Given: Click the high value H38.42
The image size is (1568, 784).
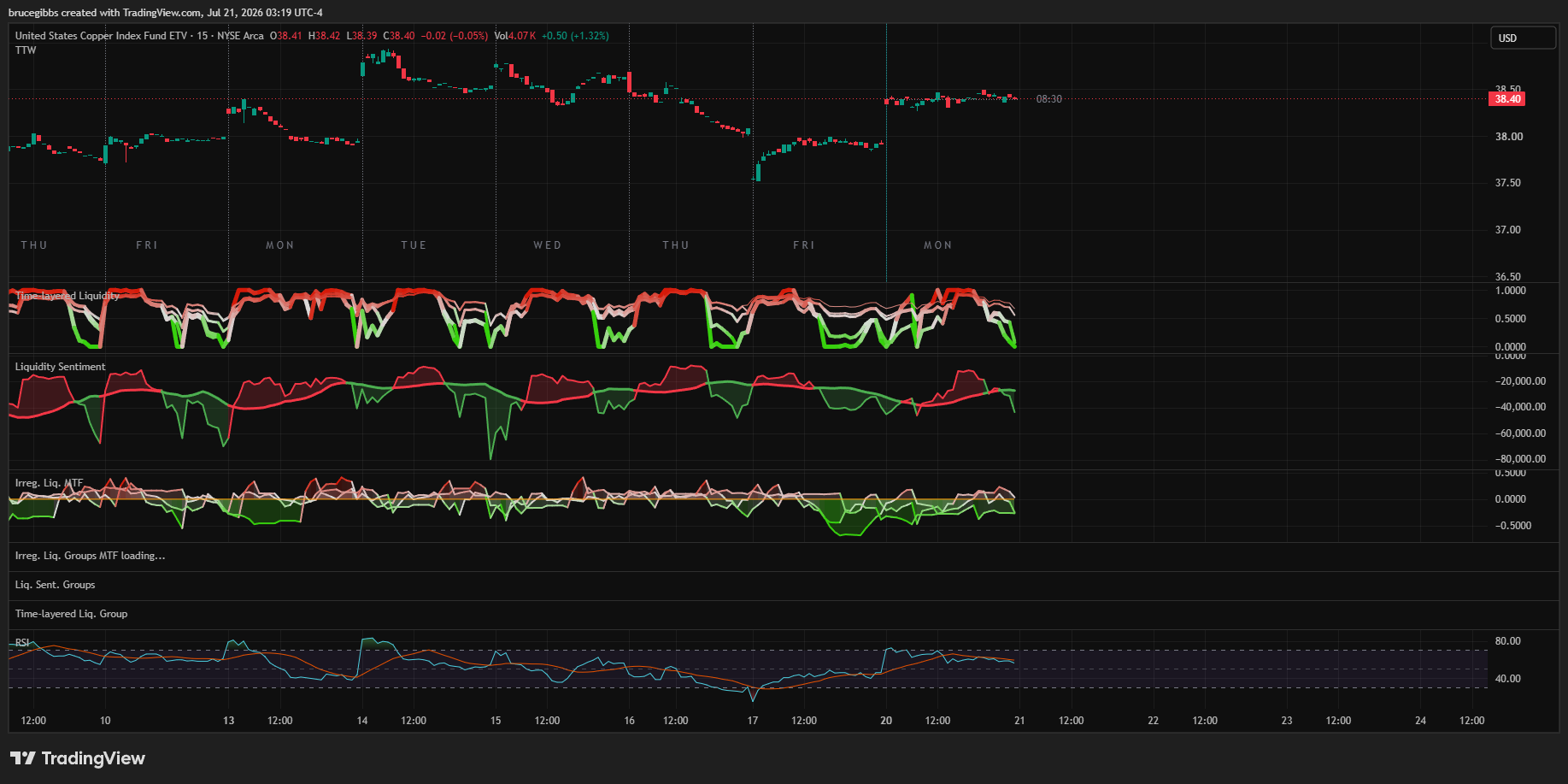Looking at the screenshot, I should pyautogui.click(x=325, y=36).
